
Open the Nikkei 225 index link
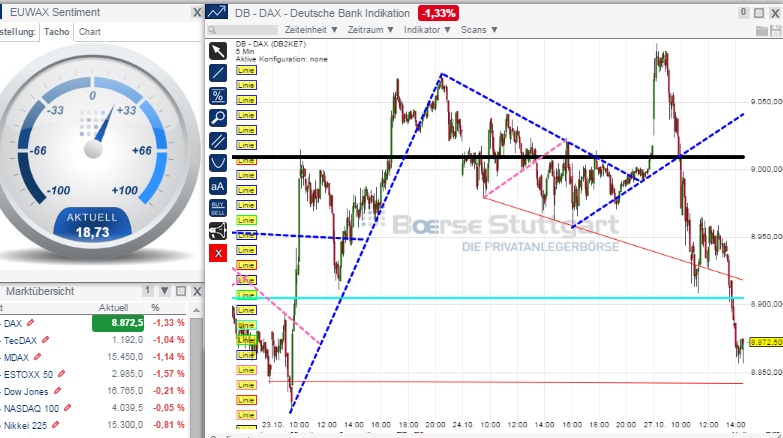[x=25, y=426]
